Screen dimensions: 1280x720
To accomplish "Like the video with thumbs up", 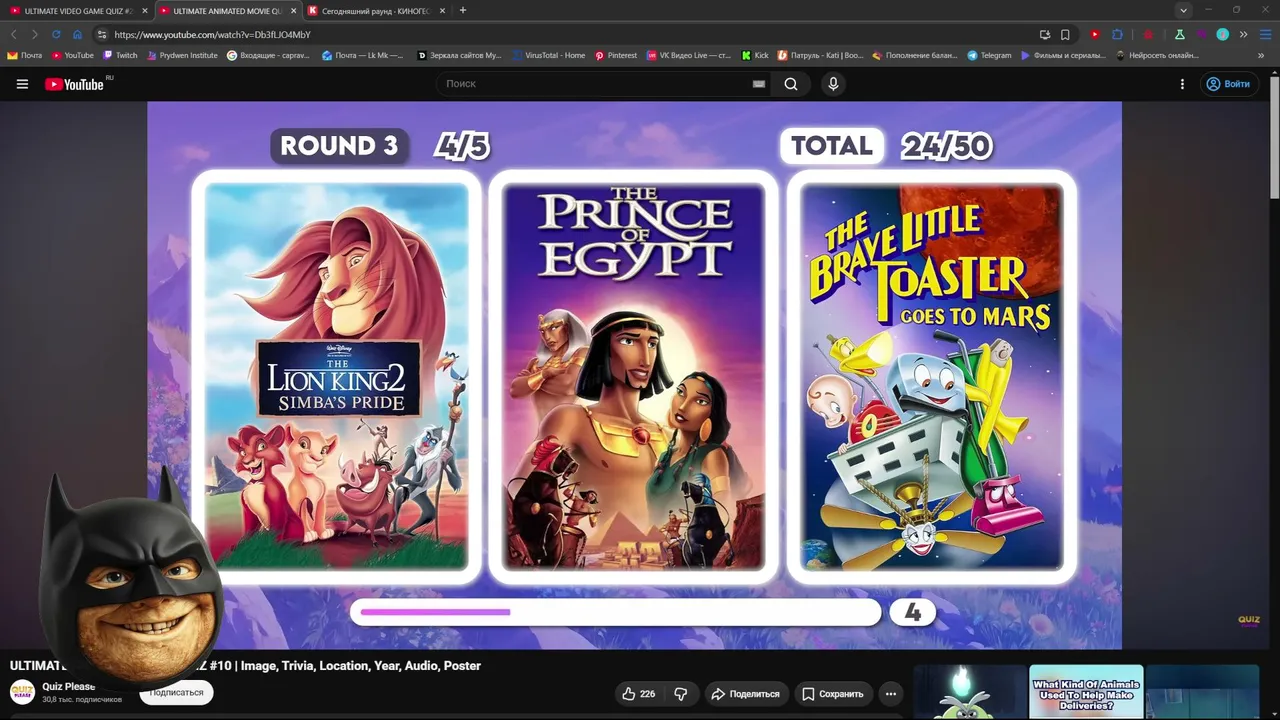I will [638, 694].
